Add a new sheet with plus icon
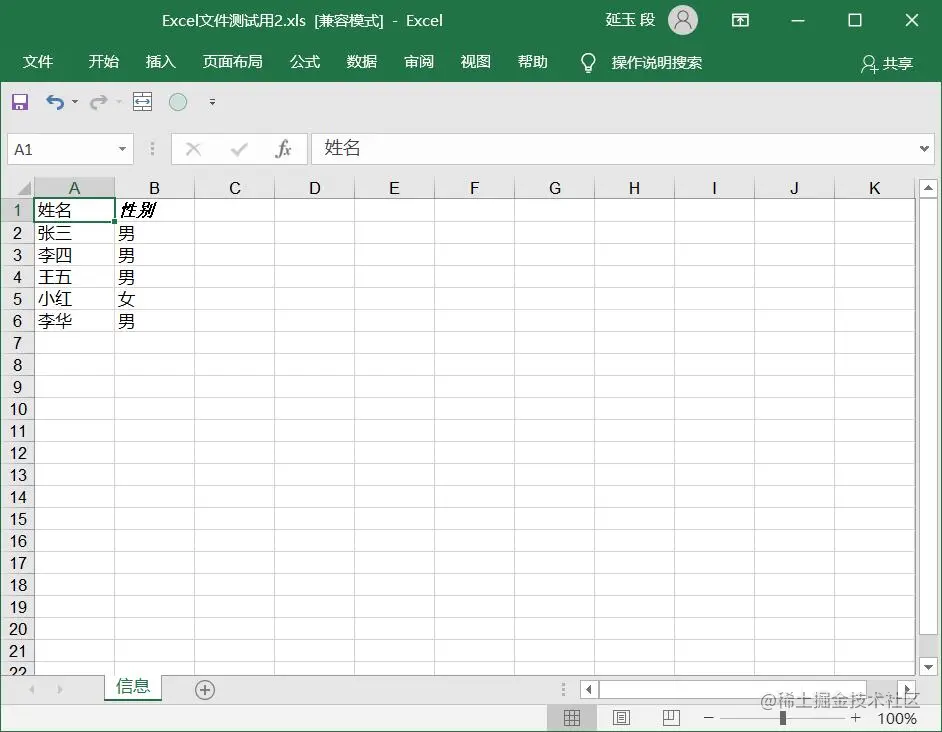Image resolution: width=942 pixels, height=732 pixels. click(205, 689)
